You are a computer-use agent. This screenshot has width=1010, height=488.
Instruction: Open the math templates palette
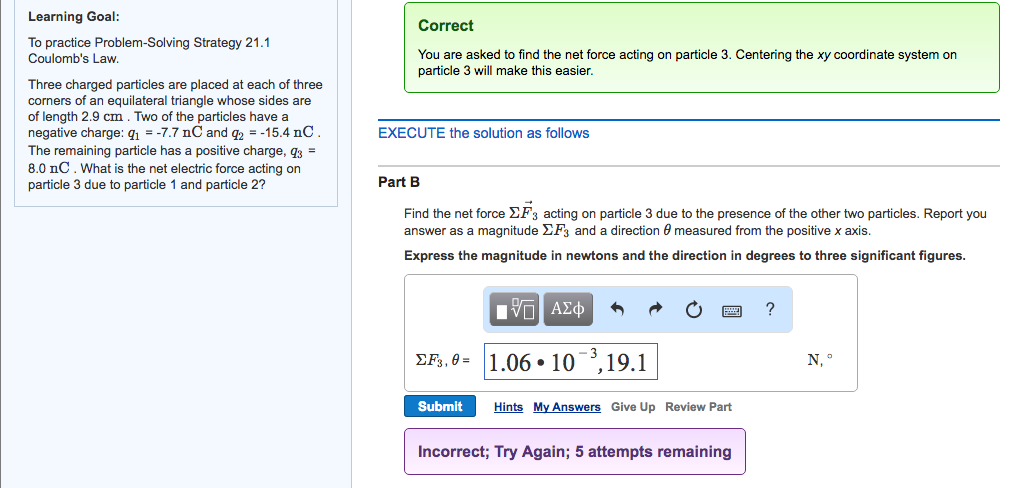click(517, 311)
